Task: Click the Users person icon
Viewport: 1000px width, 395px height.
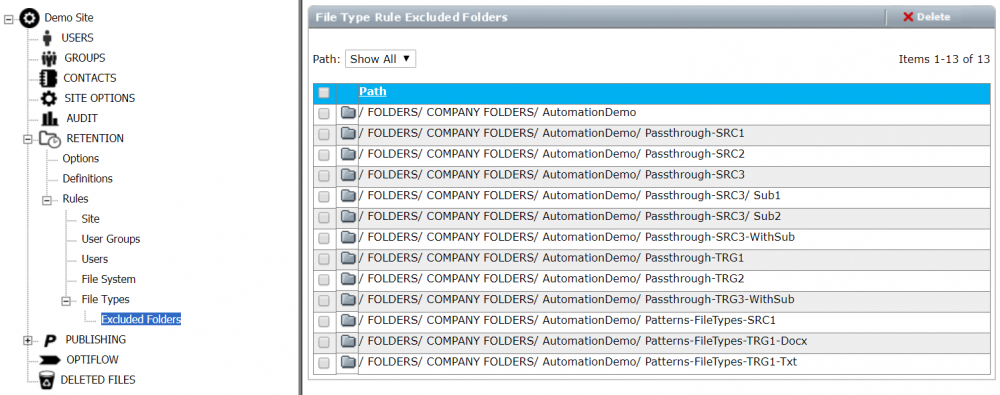Action: tap(47, 38)
